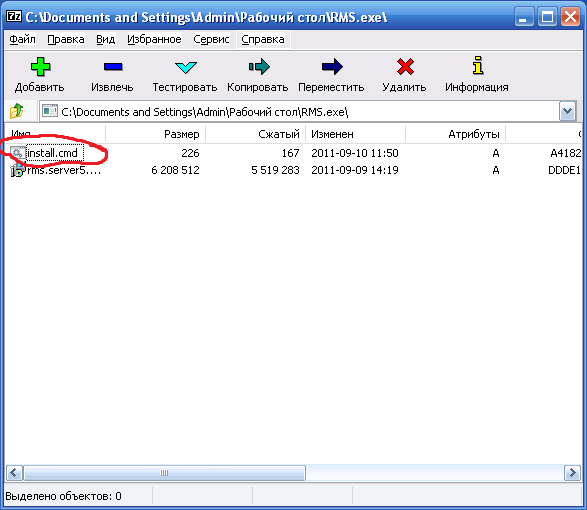Select the install.cmd file
Viewport: 587px width, 510px height.
pos(52,153)
